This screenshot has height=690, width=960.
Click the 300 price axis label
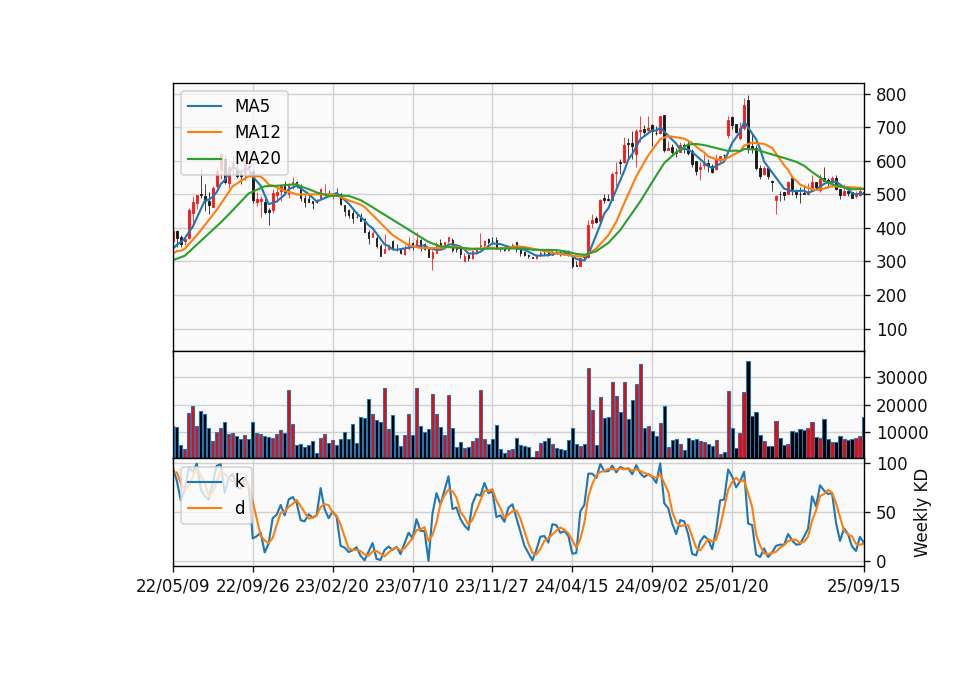pos(891,262)
